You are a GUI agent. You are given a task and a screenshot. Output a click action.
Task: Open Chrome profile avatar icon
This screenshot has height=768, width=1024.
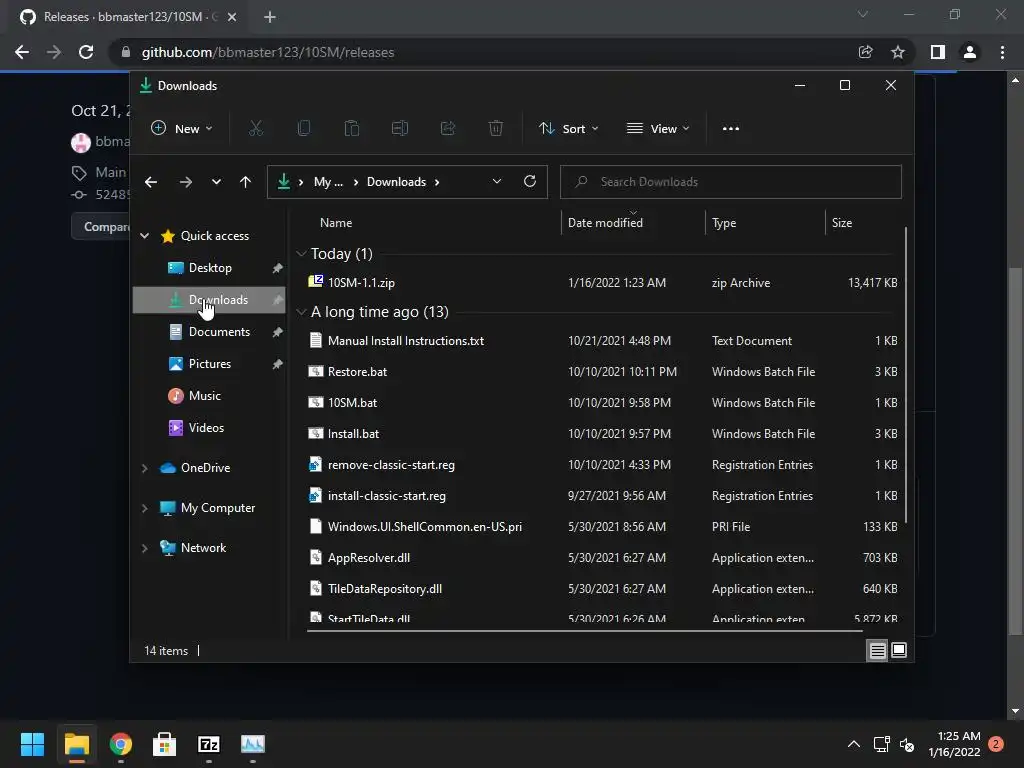970,52
